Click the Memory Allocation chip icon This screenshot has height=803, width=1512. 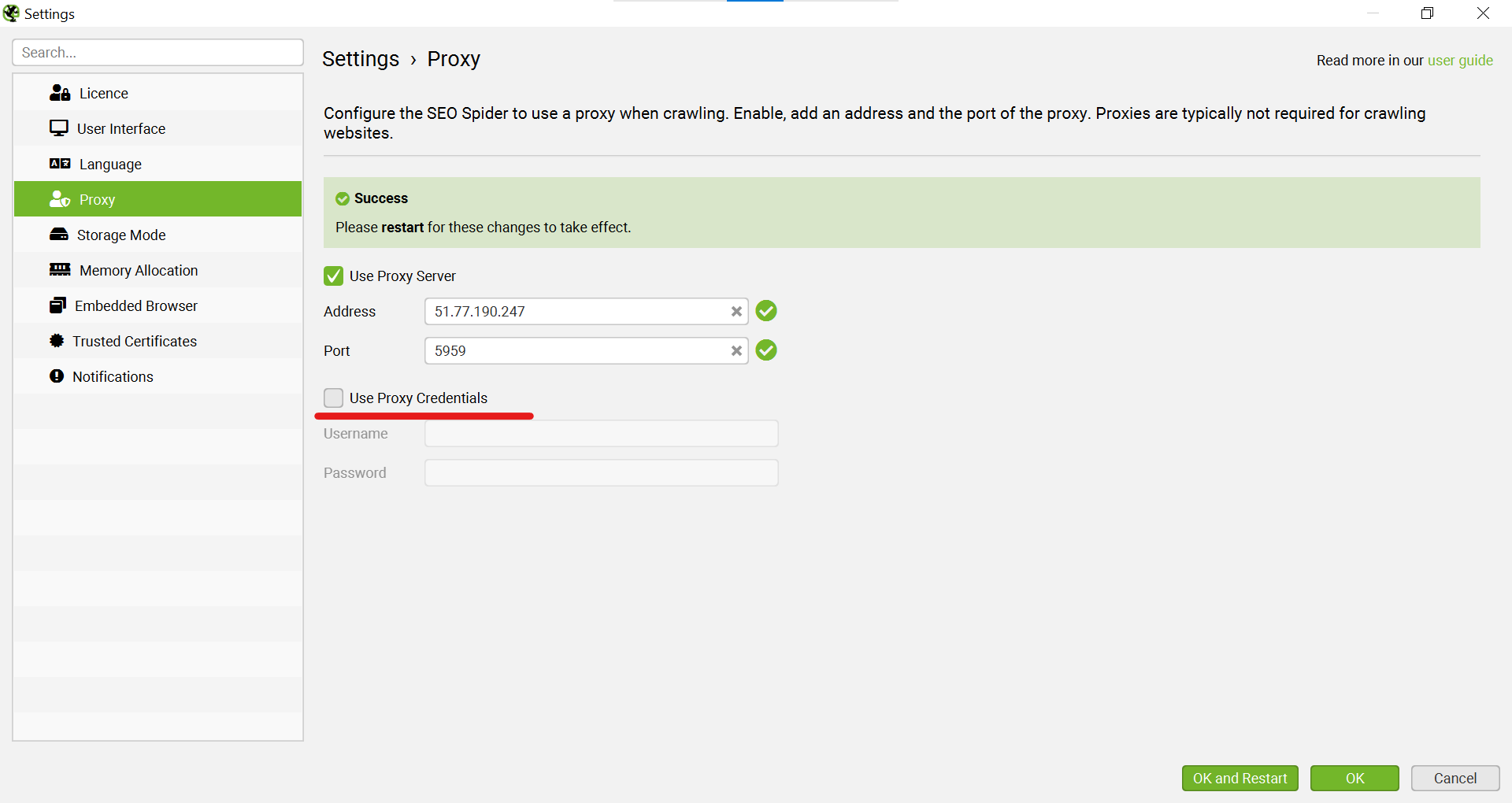pos(60,270)
